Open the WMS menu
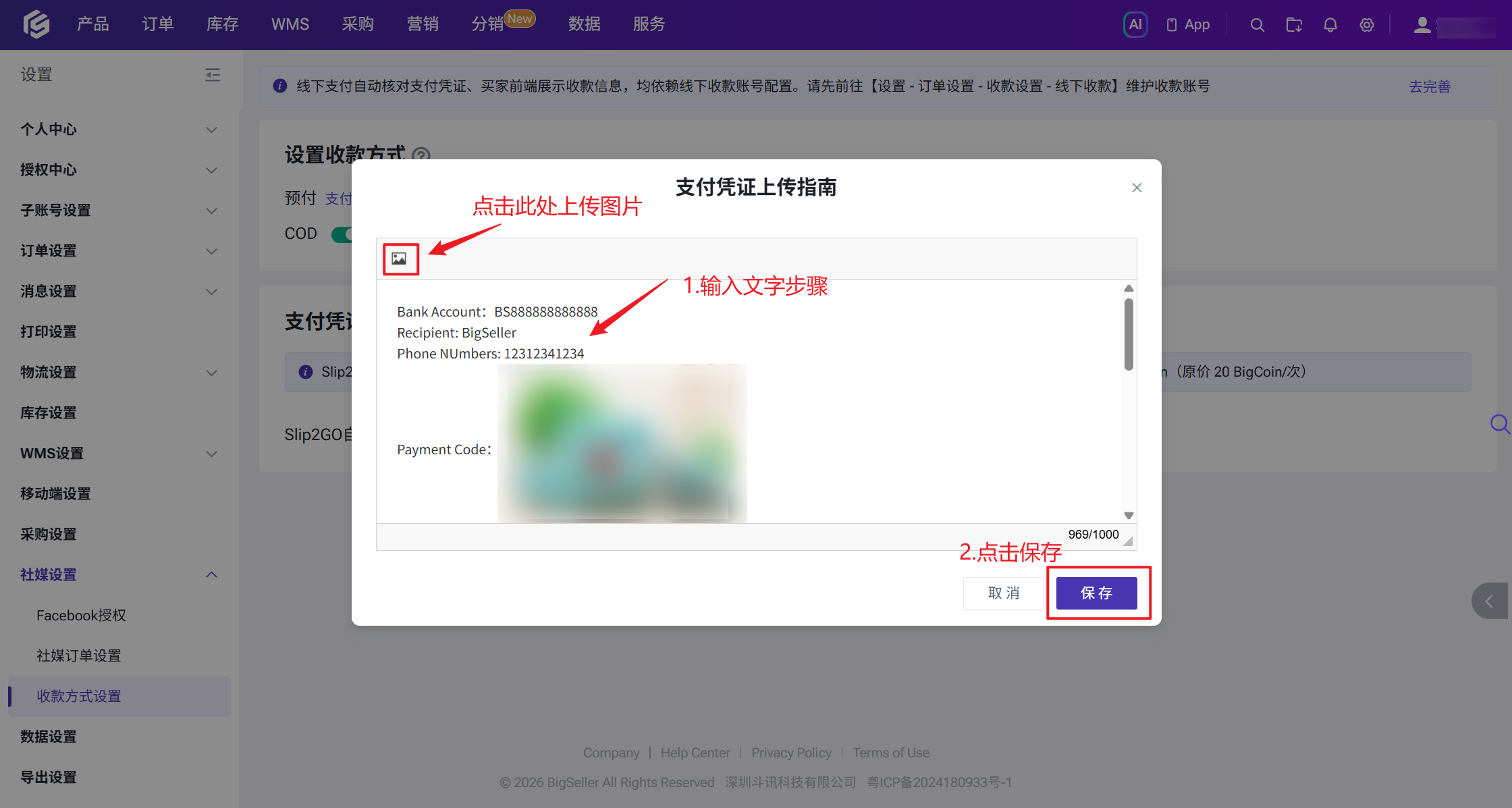 (x=290, y=24)
